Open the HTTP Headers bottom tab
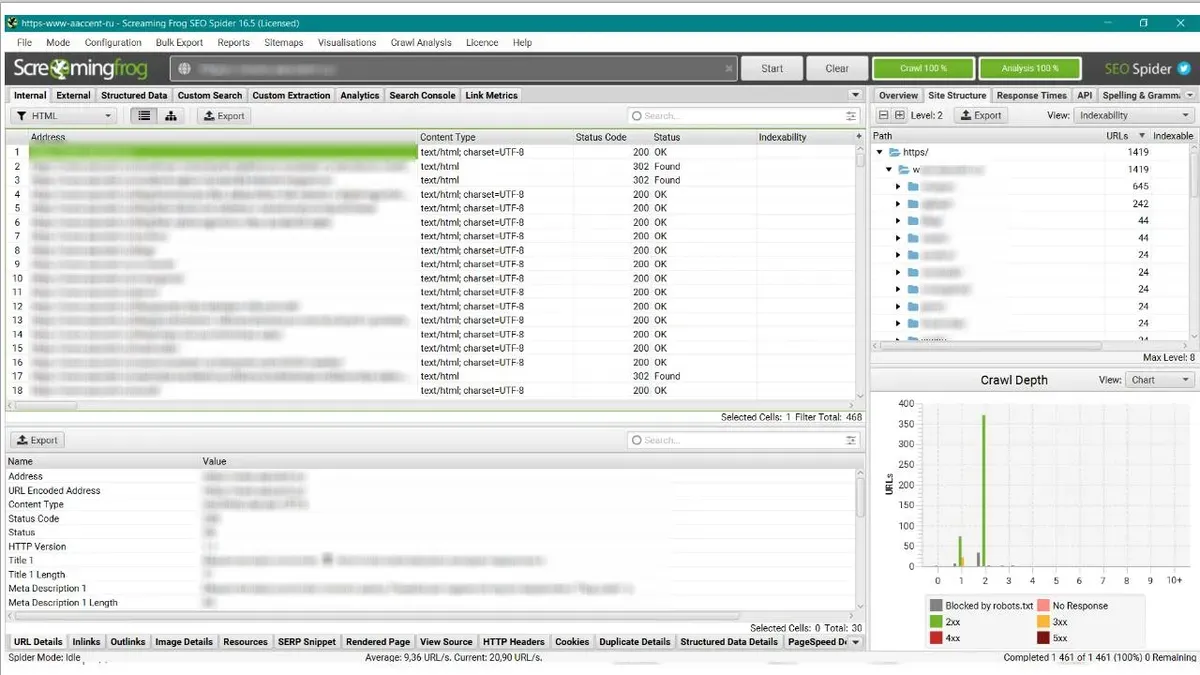The image size is (1200, 675). tap(513, 642)
